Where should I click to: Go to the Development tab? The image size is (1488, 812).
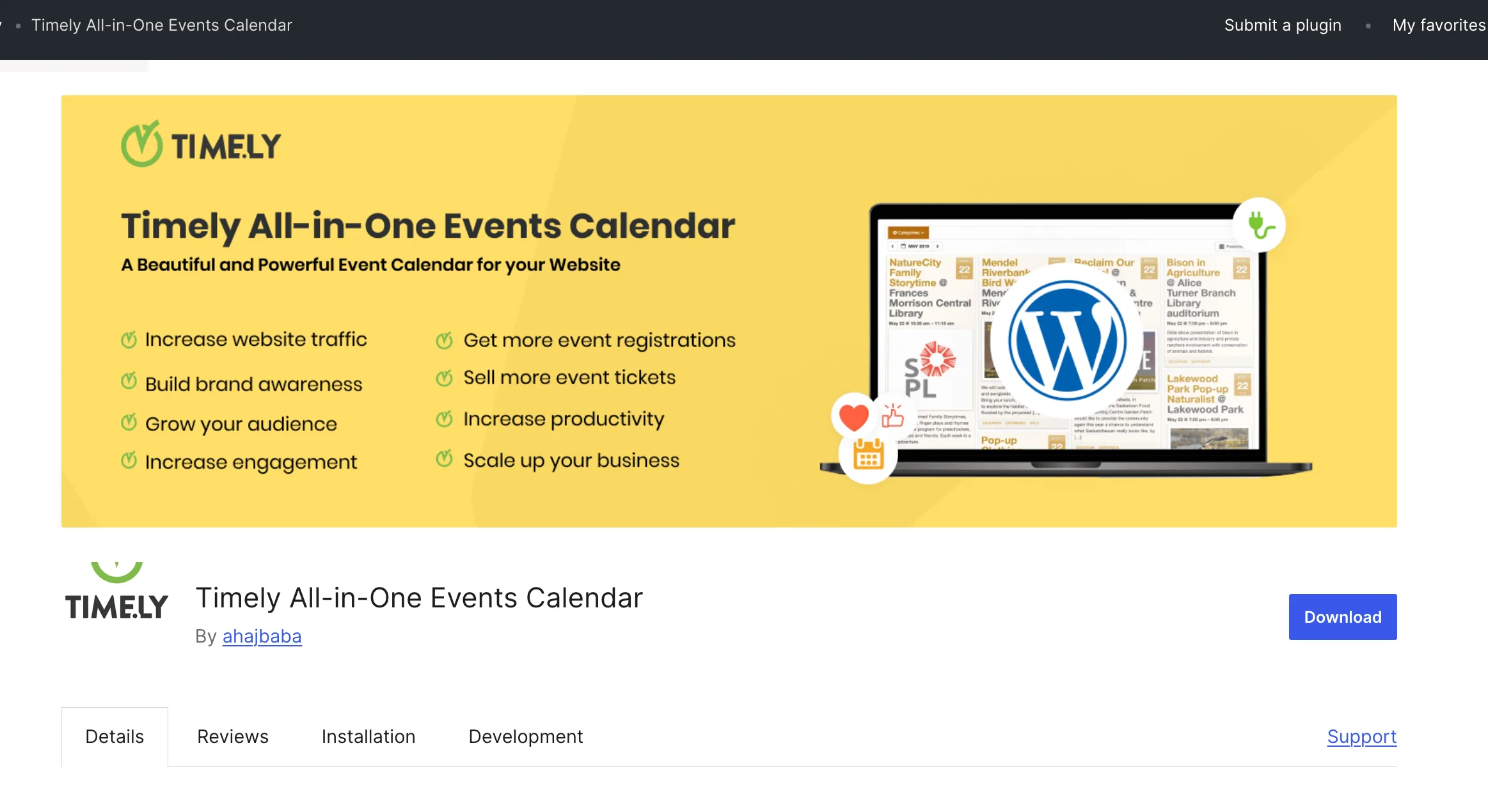(x=526, y=737)
